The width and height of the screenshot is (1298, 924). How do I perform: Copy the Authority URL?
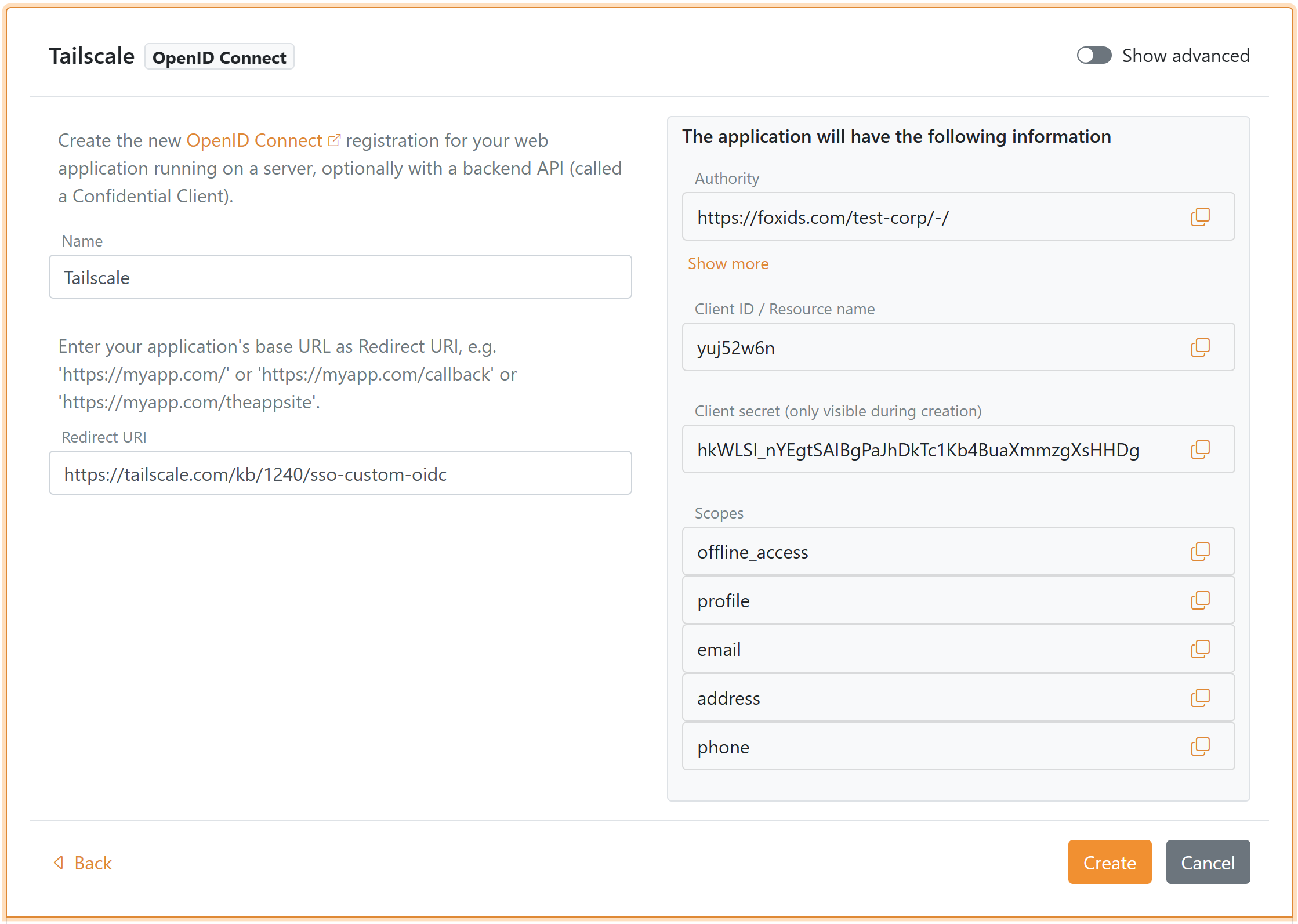coord(1201,217)
